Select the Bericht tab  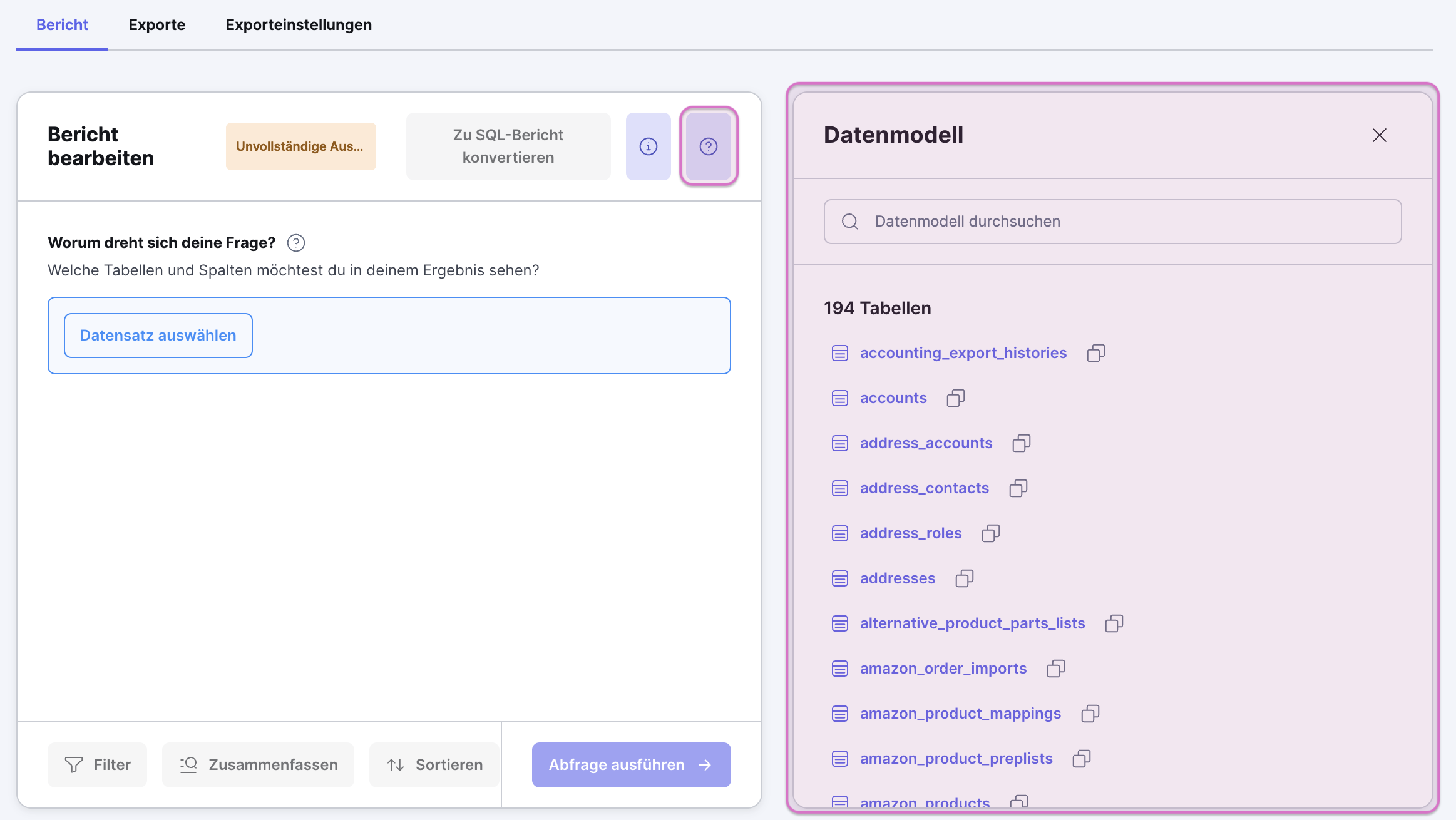62,25
